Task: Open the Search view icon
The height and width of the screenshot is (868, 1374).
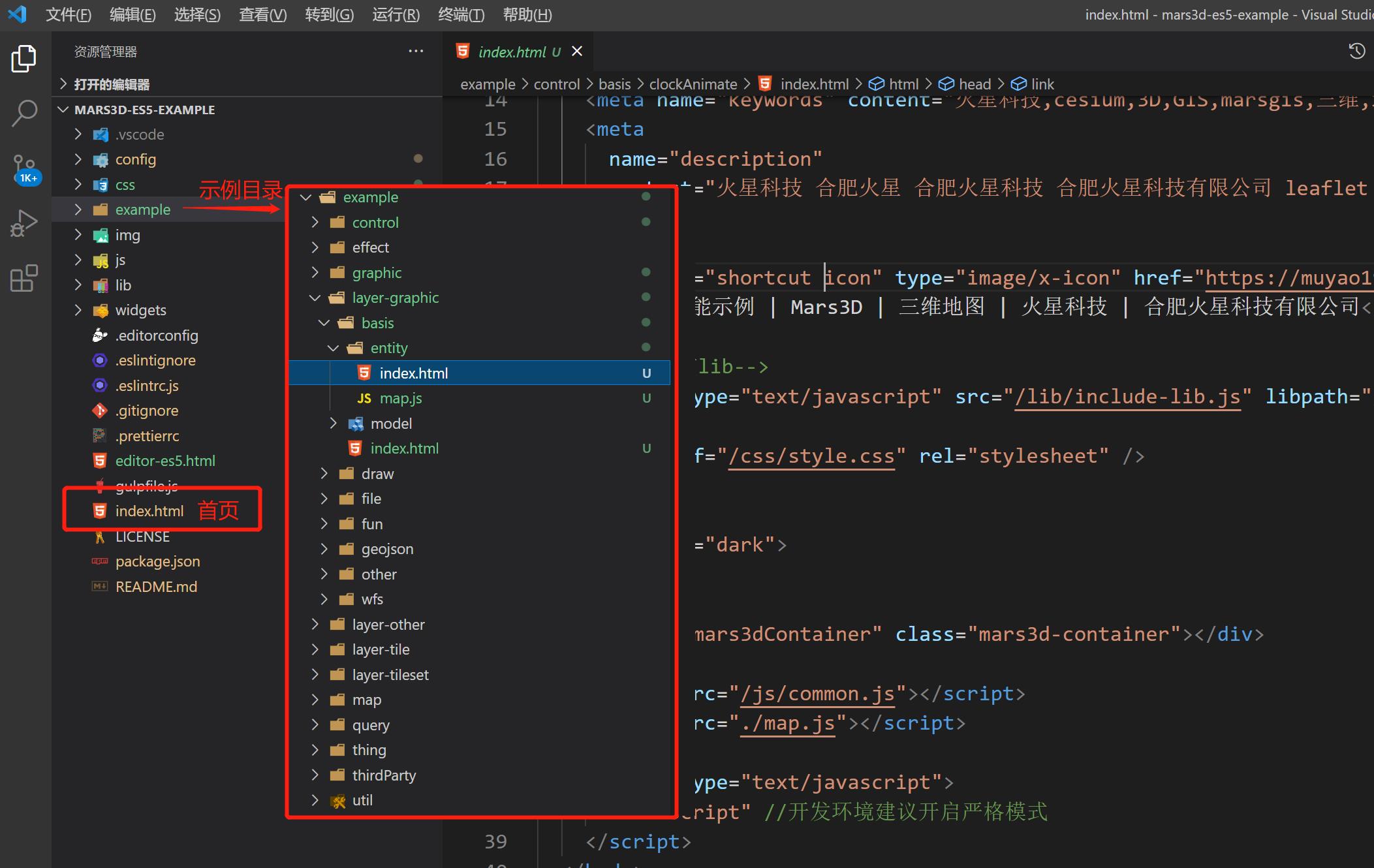Action: (x=25, y=114)
